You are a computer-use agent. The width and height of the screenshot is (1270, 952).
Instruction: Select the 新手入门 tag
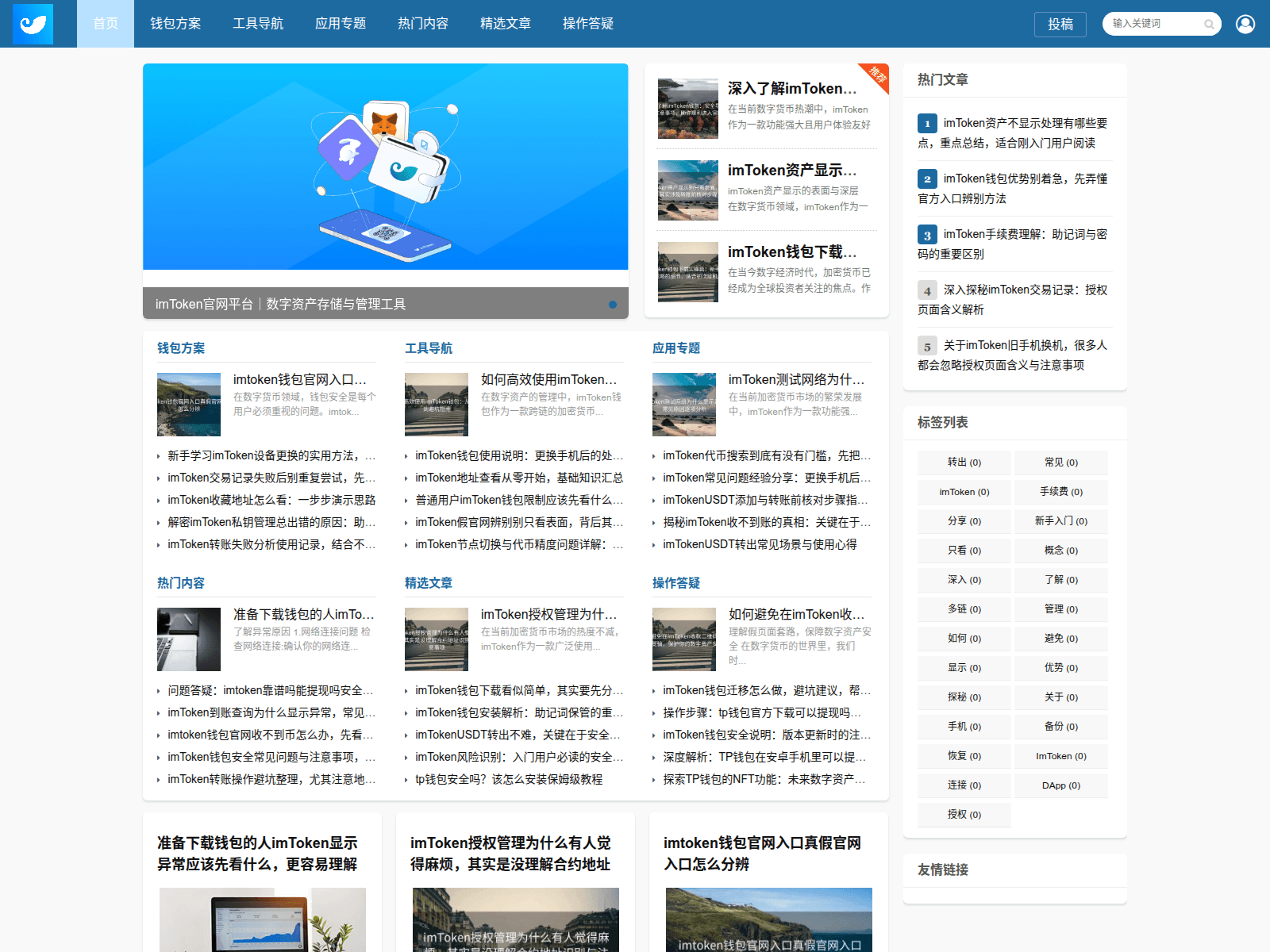coord(1060,521)
